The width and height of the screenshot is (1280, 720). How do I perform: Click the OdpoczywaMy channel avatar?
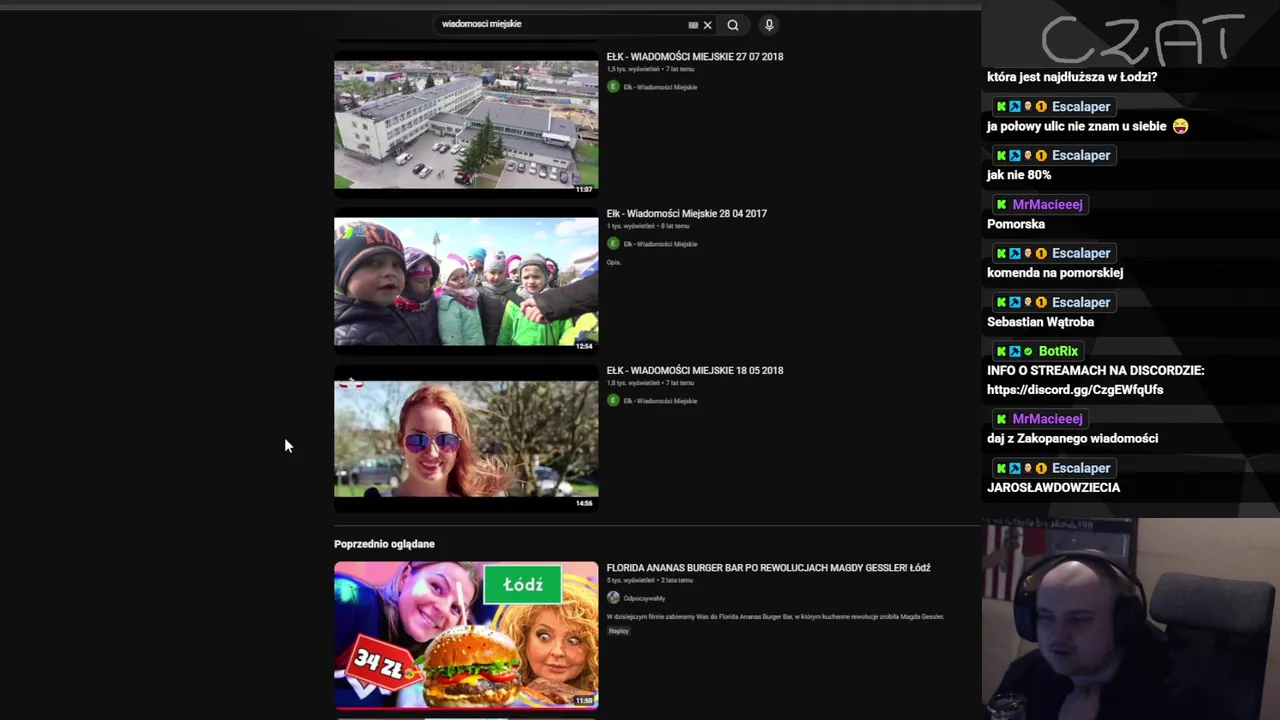pos(613,598)
